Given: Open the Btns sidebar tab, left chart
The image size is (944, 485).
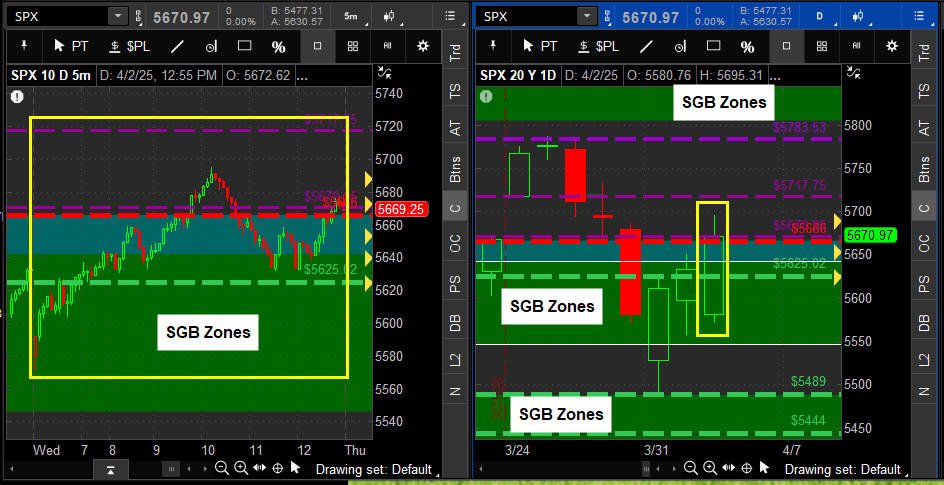Looking at the screenshot, I should coord(455,169).
